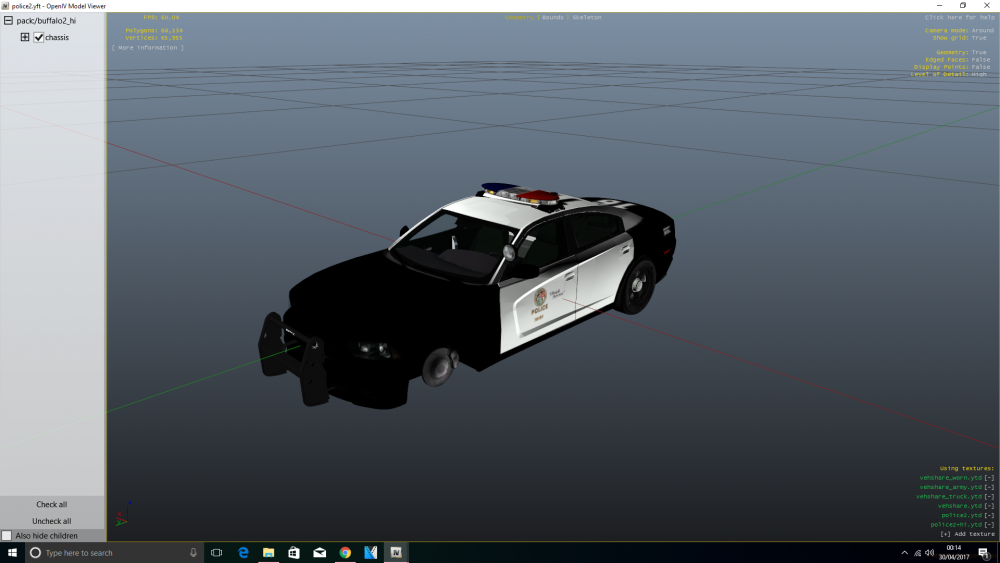Screen dimensions: 1000x563
Task: Open the More information link
Action: (x=148, y=48)
